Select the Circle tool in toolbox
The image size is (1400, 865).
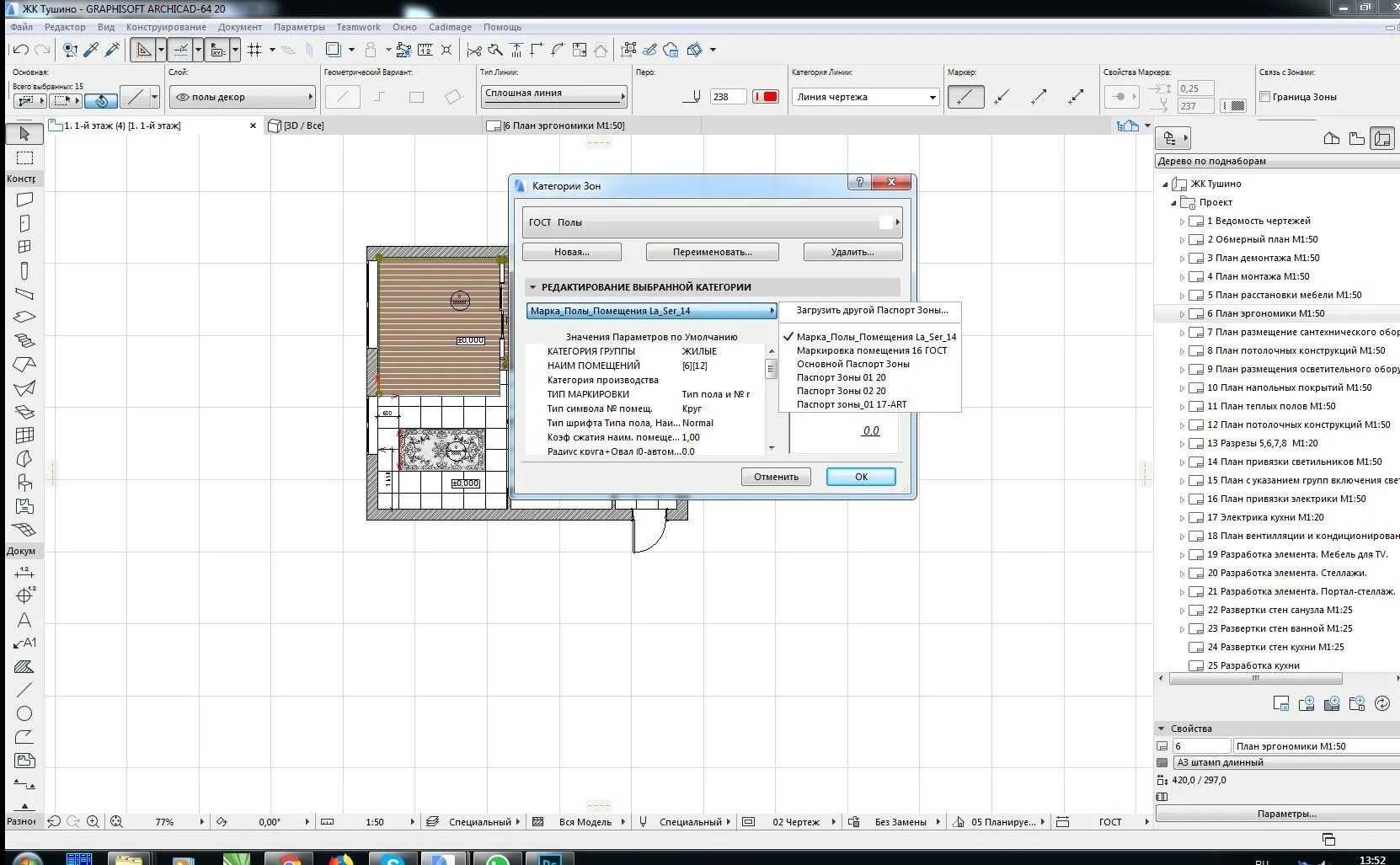point(24,713)
